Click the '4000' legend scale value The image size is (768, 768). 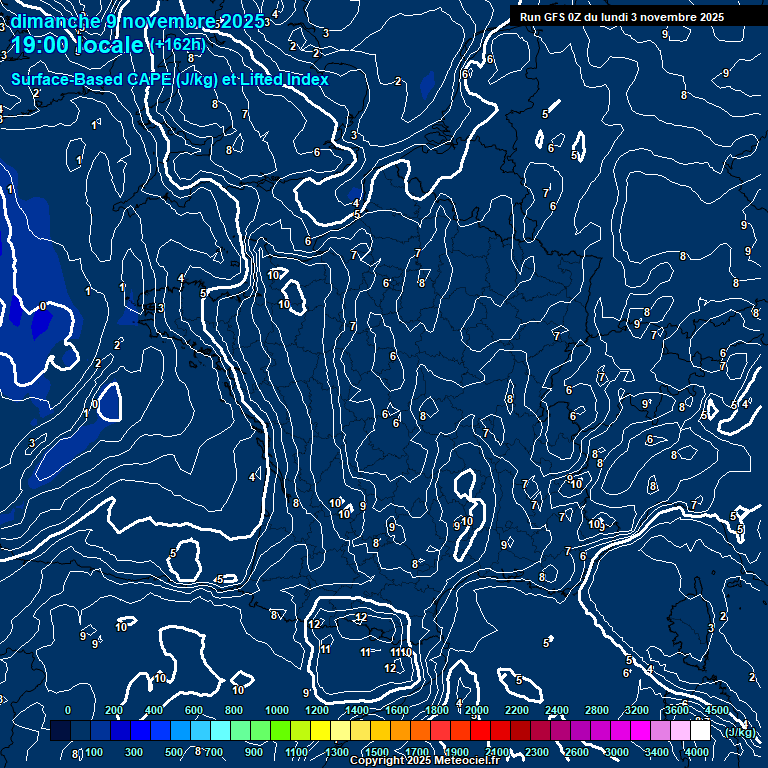coord(697,752)
